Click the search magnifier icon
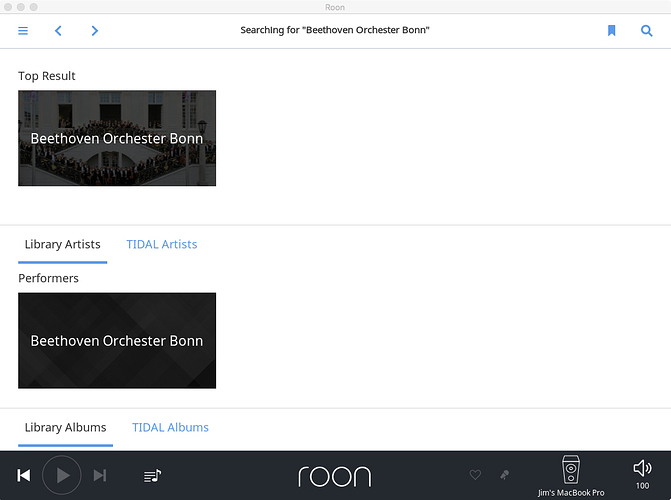The height and width of the screenshot is (500, 671). click(646, 30)
